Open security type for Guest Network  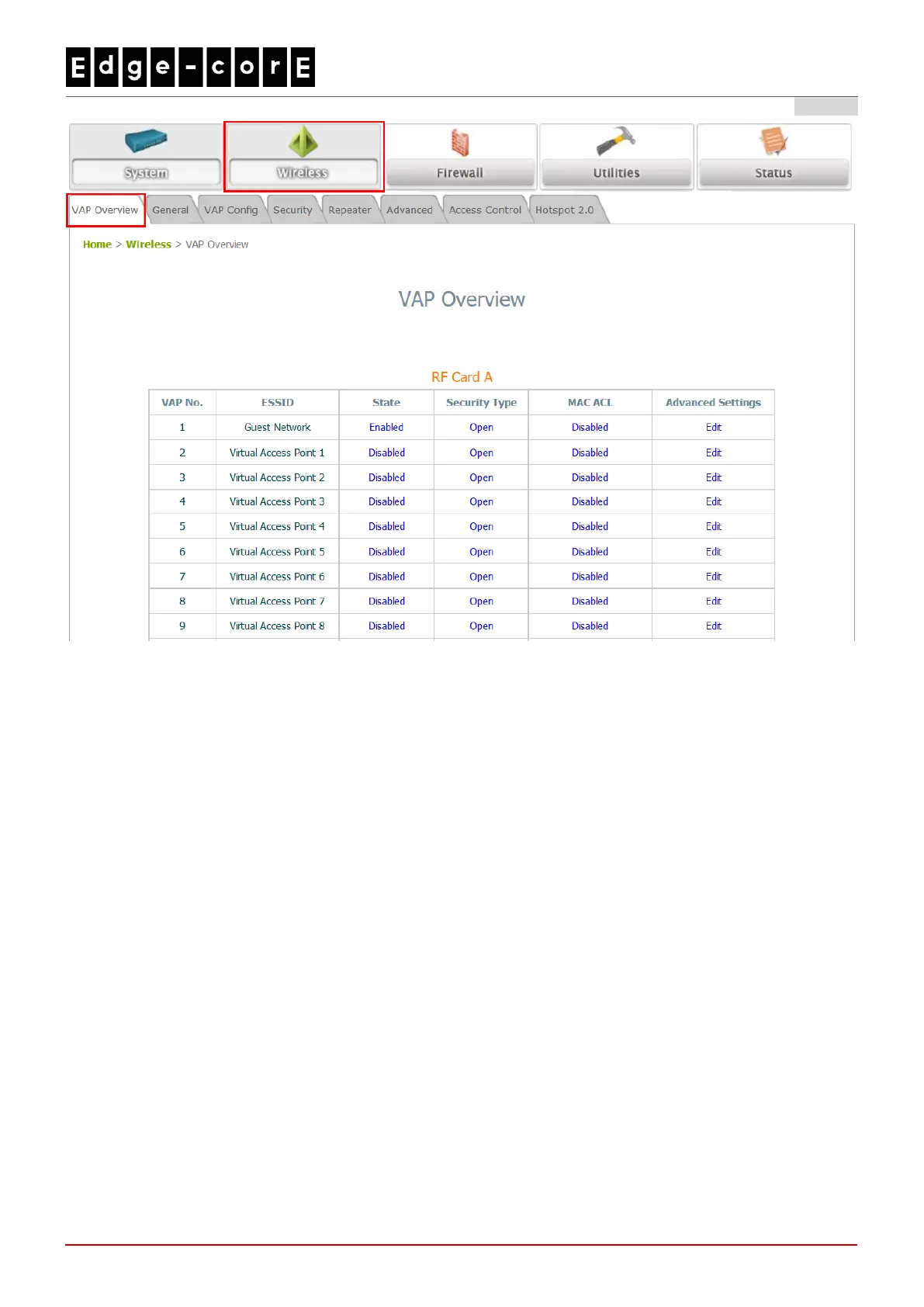[x=481, y=428]
